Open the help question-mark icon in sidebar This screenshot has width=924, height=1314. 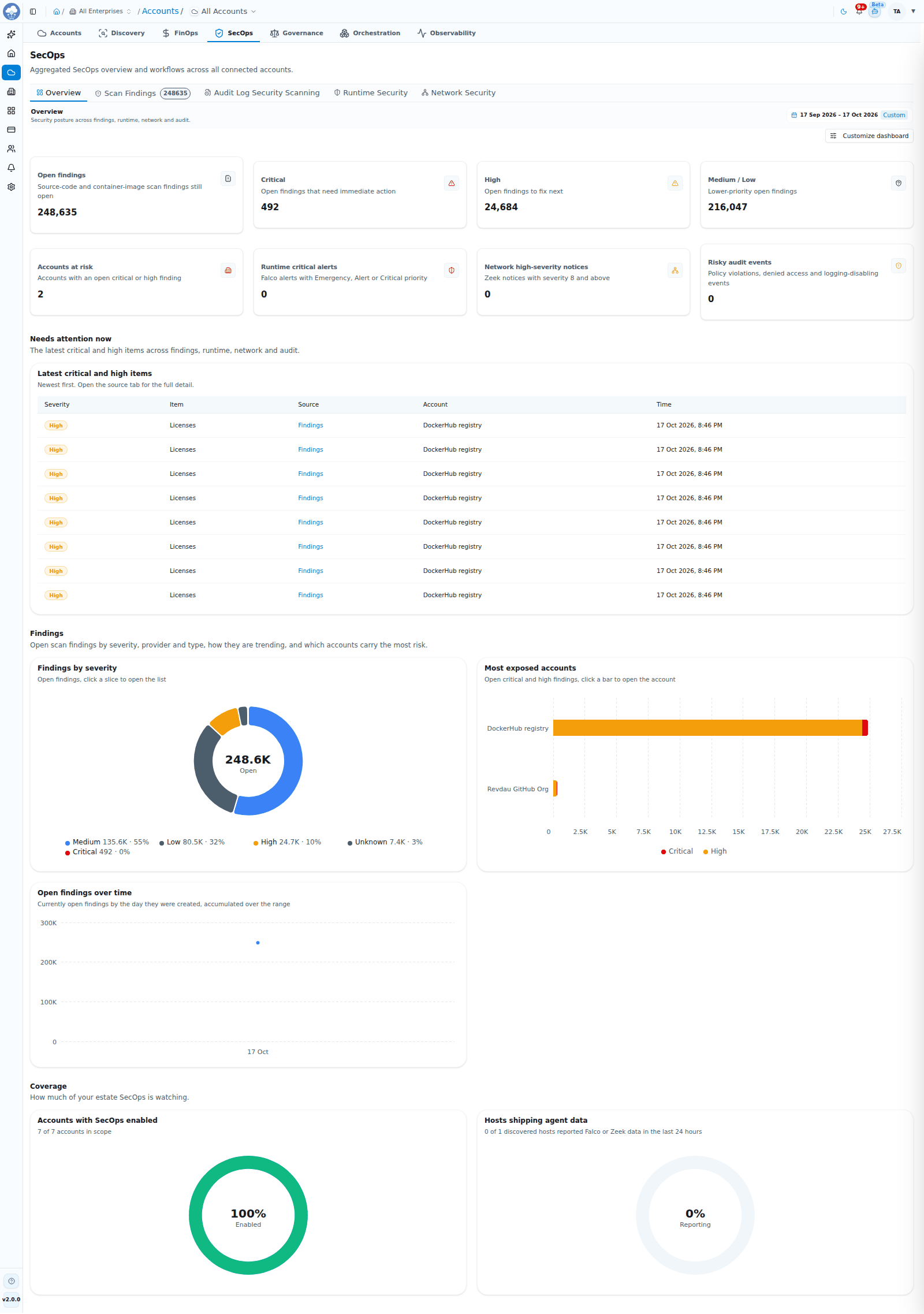12,1281
